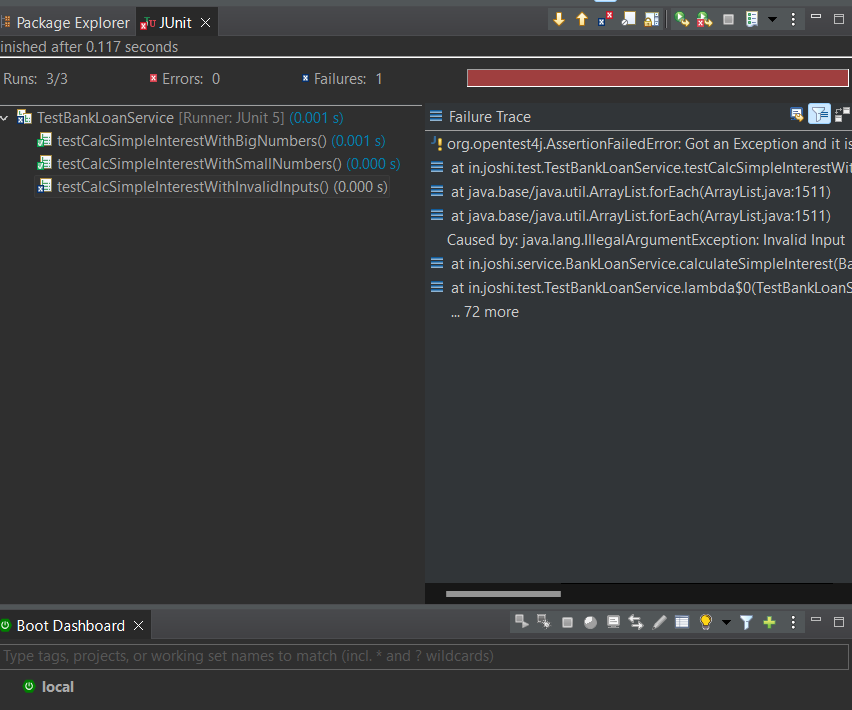
Task: Select AssertionFailedError trace line
Action: click(641, 144)
